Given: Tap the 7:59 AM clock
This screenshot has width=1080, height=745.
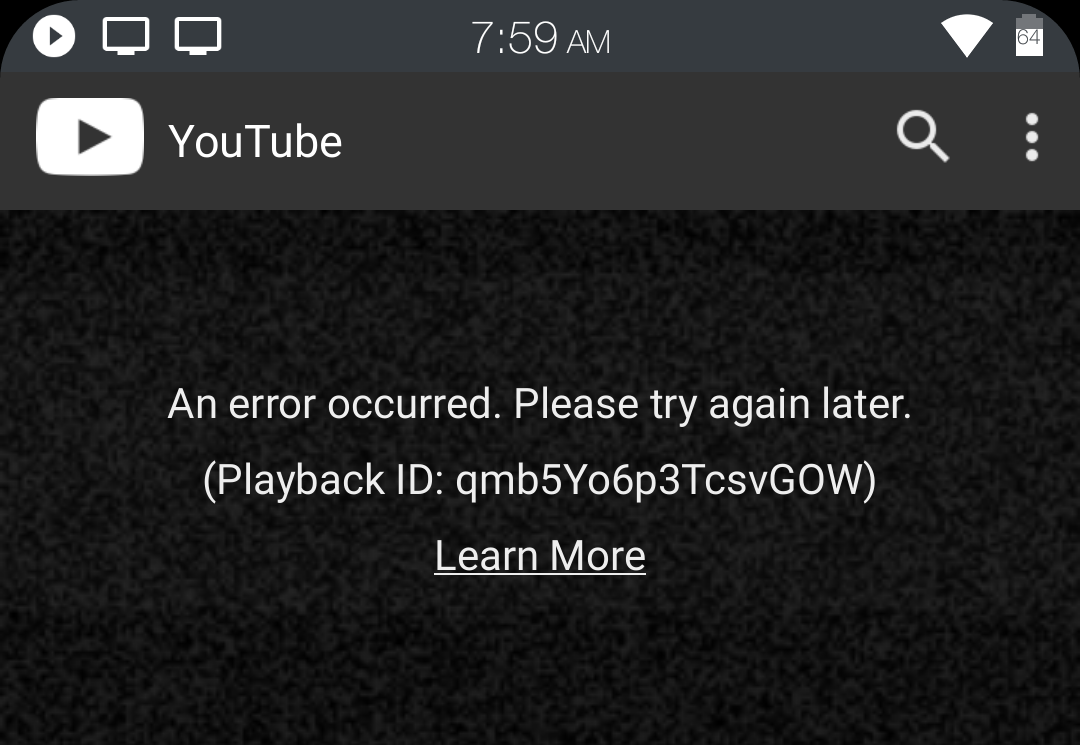Looking at the screenshot, I should point(541,39).
